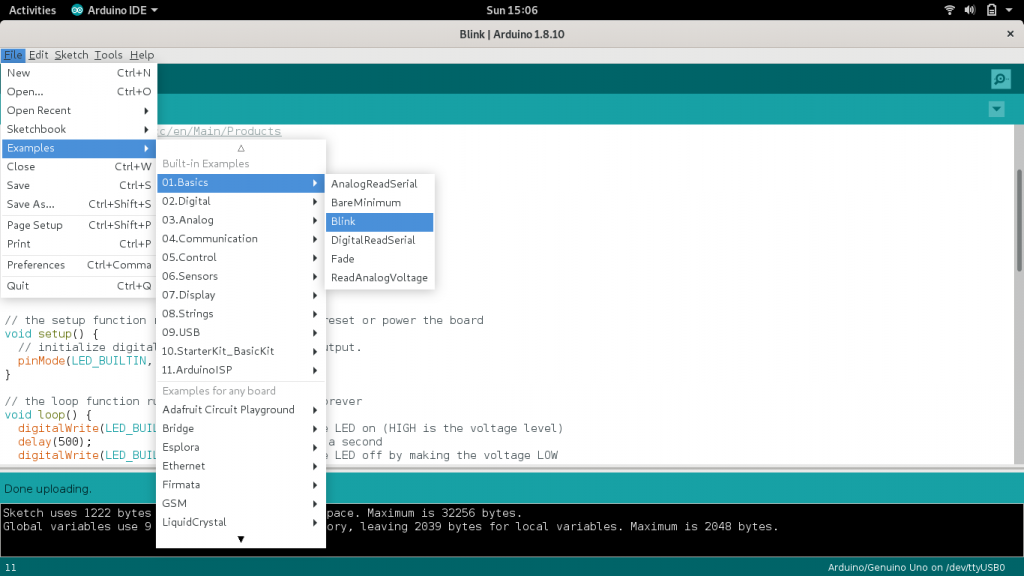Expand the 02.Digital examples submenu
The height and width of the screenshot is (576, 1024).
[x=240, y=201]
